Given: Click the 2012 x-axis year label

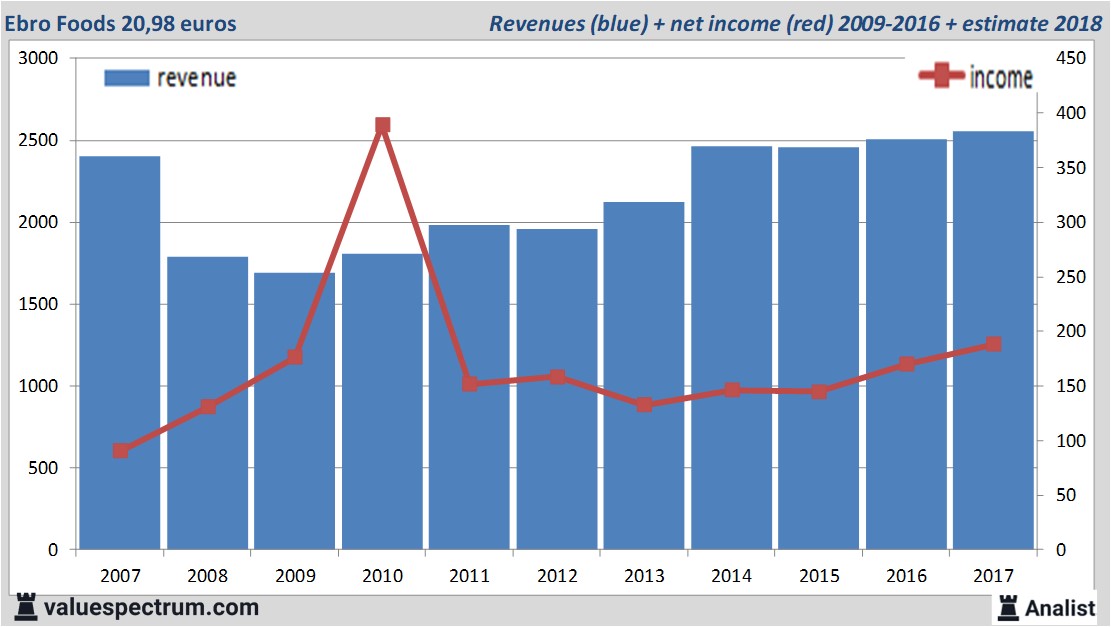Looking at the screenshot, I should [x=557, y=576].
